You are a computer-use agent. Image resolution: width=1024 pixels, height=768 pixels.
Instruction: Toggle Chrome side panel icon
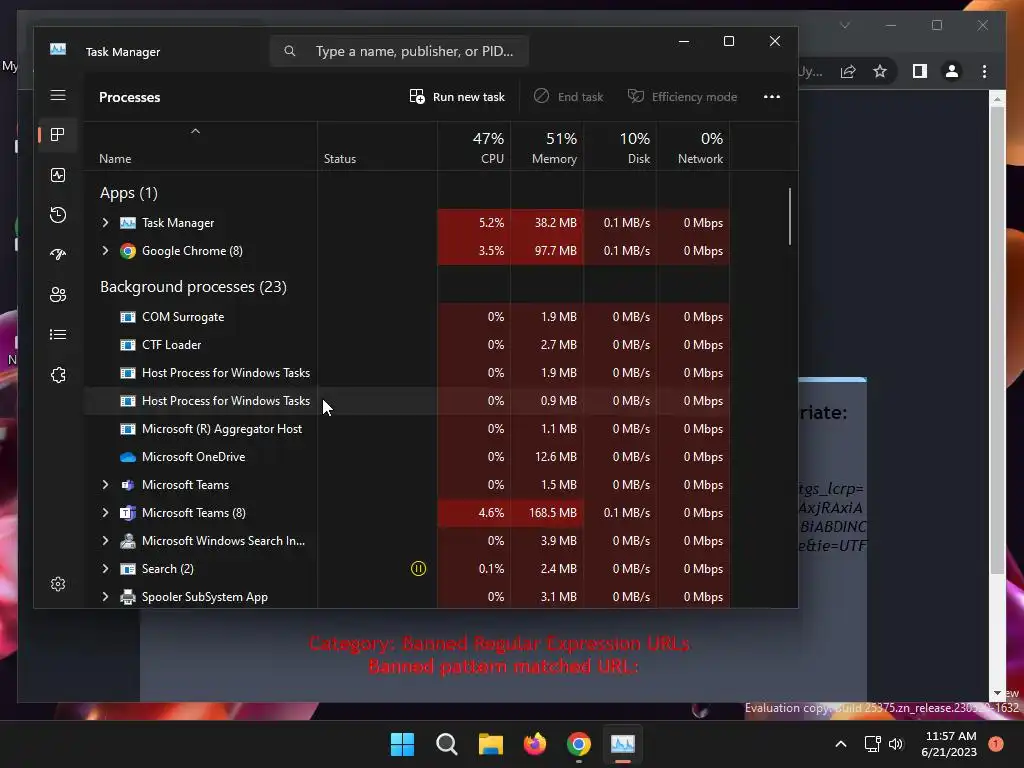point(920,71)
